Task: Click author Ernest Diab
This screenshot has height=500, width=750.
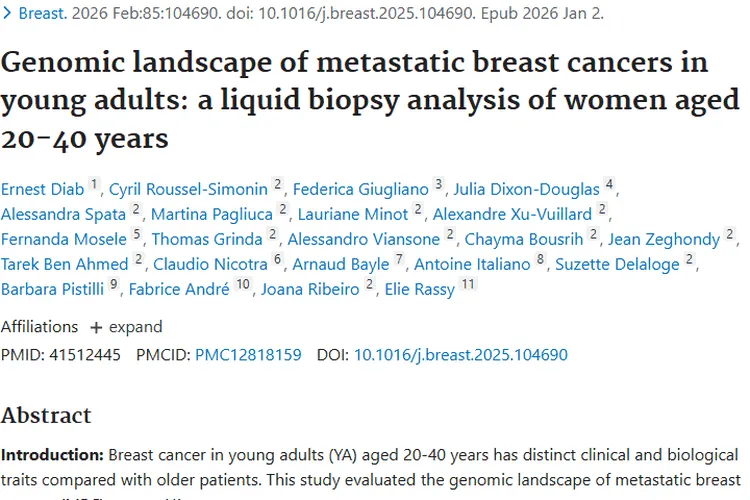Action: coord(41,188)
